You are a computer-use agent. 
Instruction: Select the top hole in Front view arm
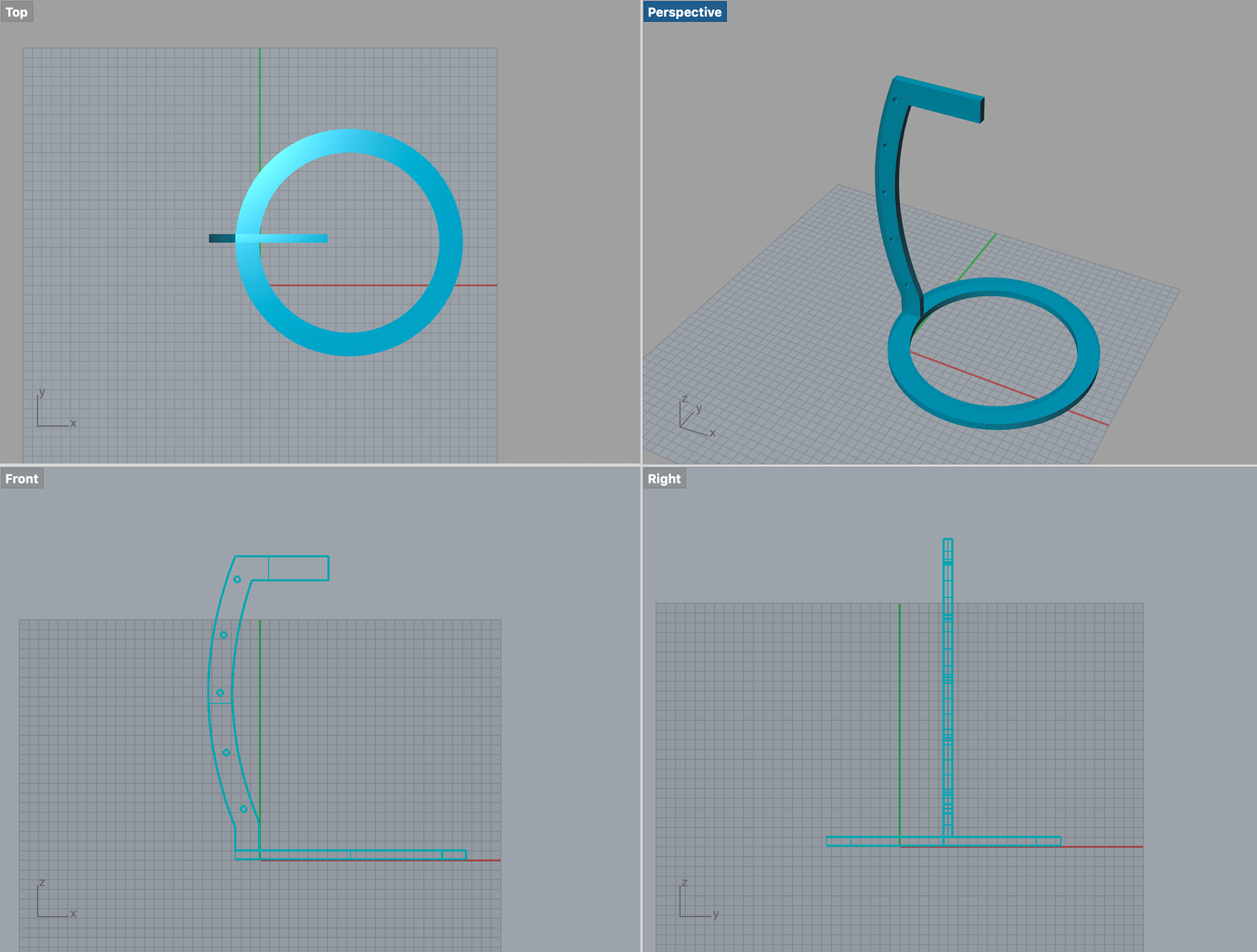click(x=237, y=579)
